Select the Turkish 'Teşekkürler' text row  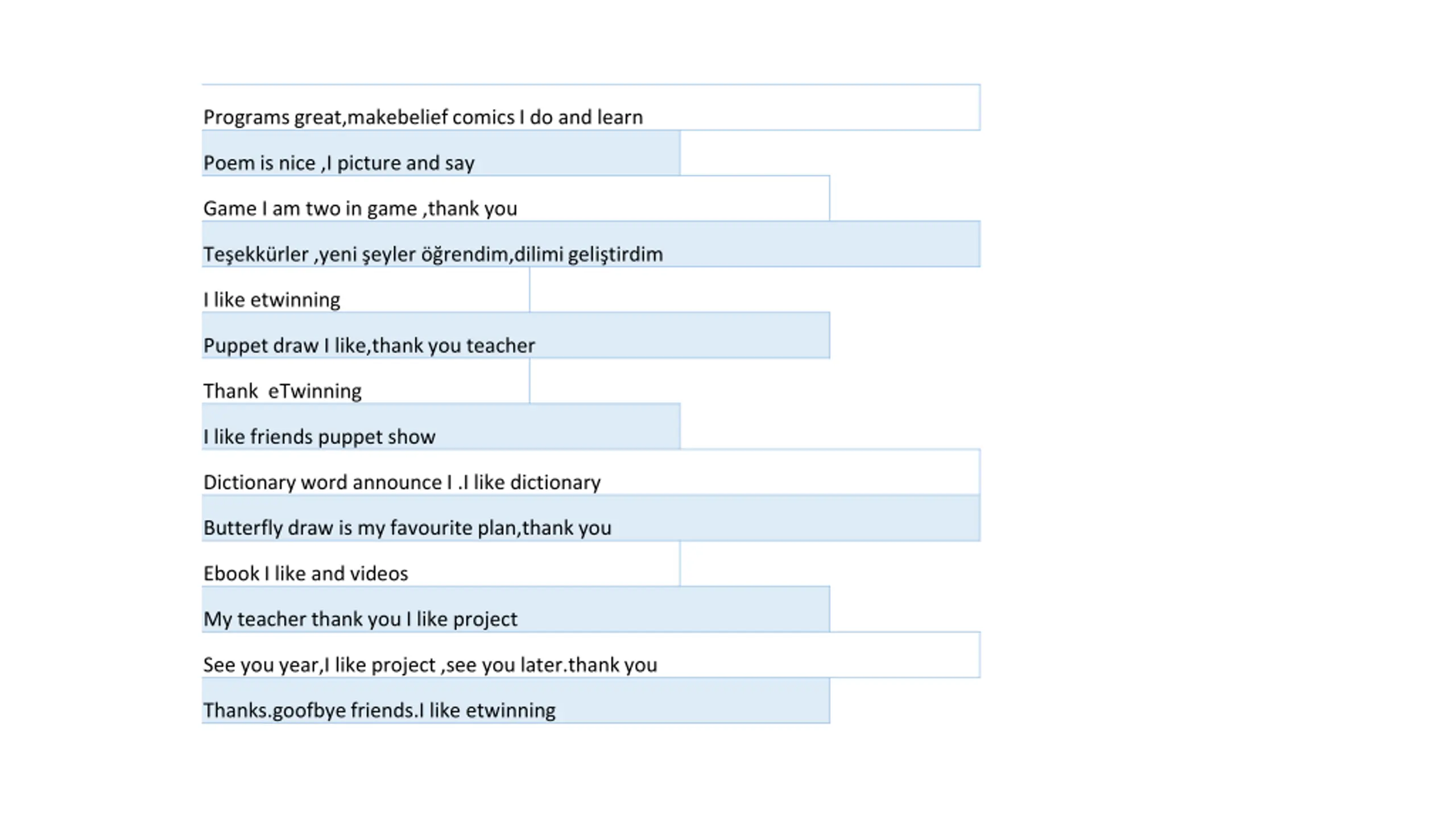(590, 244)
